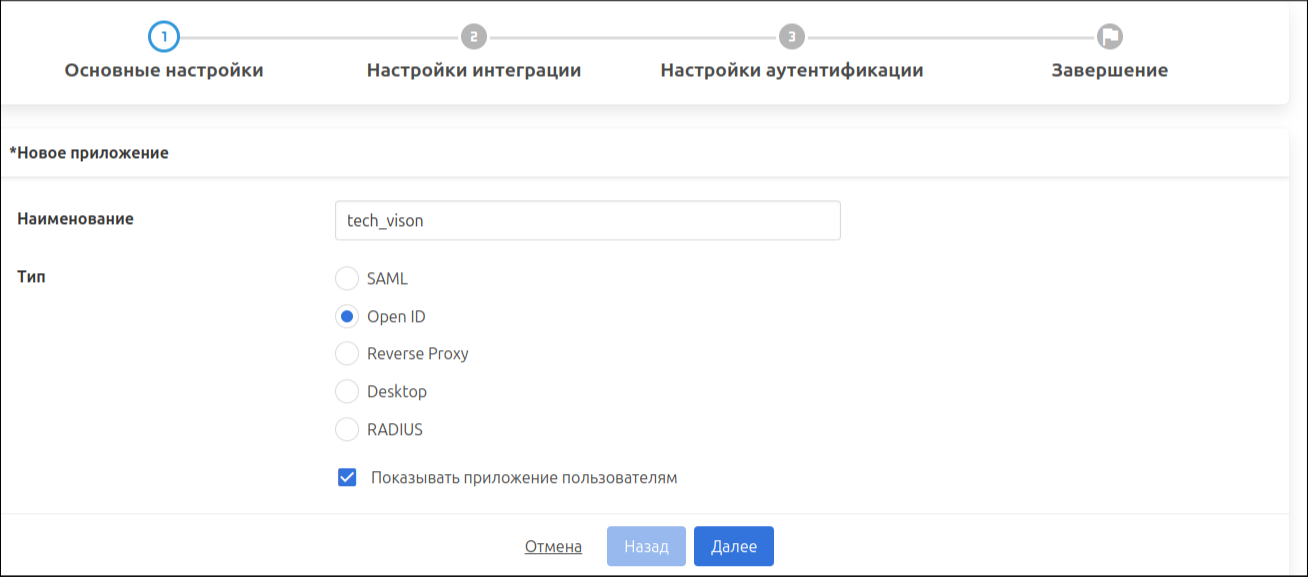Select the Desktop radio button

[347, 392]
